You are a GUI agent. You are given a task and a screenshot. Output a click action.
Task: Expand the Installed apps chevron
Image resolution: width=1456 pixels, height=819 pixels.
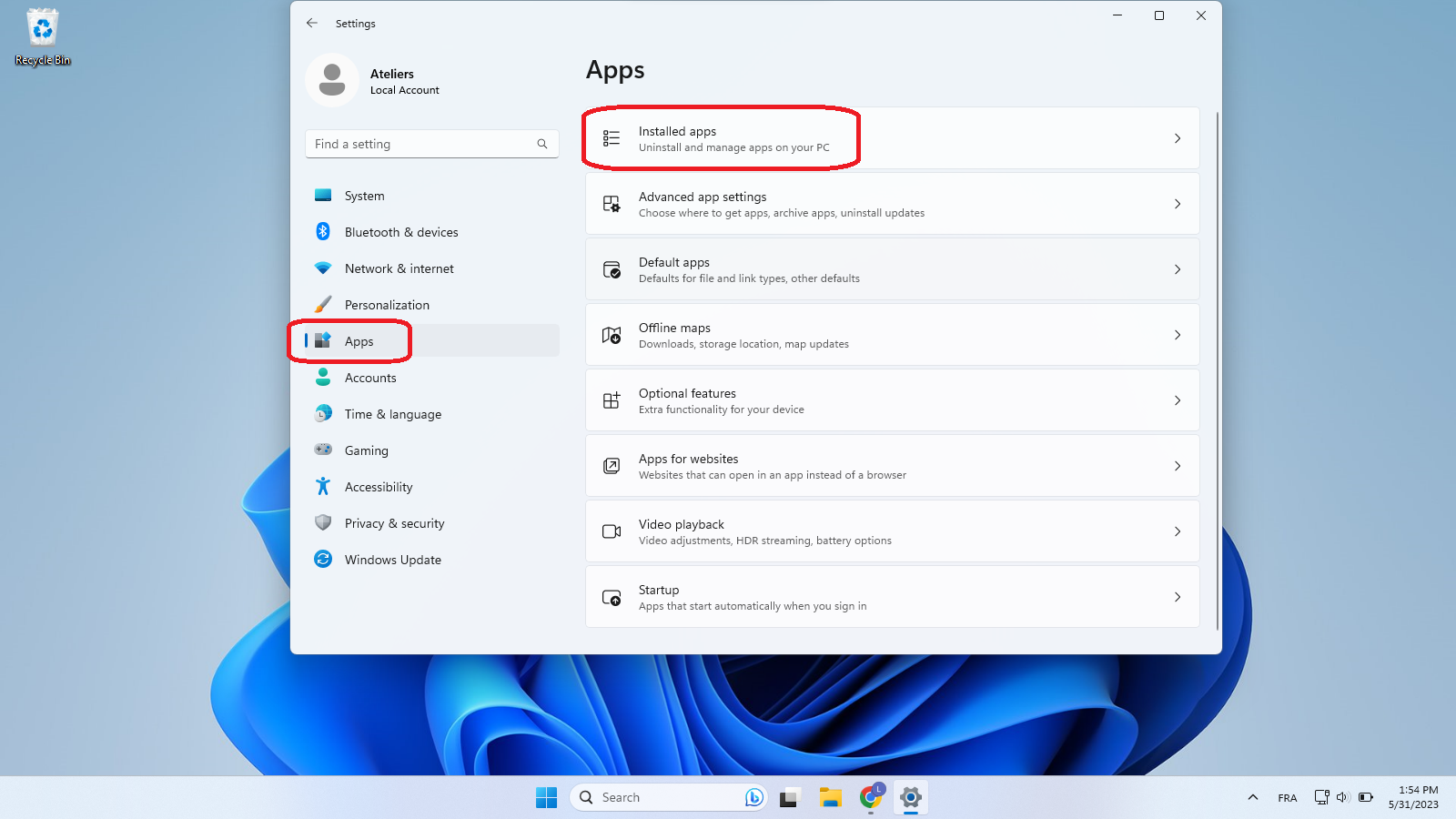(1177, 138)
